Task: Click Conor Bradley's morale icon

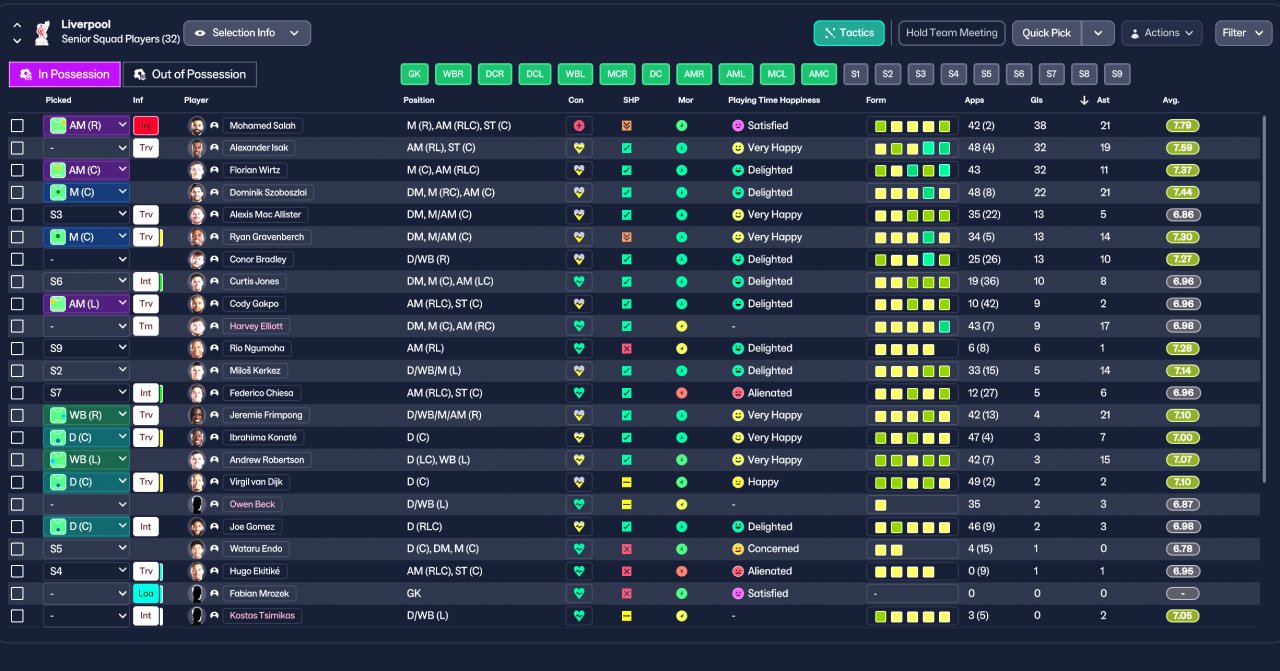Action: tap(682, 259)
